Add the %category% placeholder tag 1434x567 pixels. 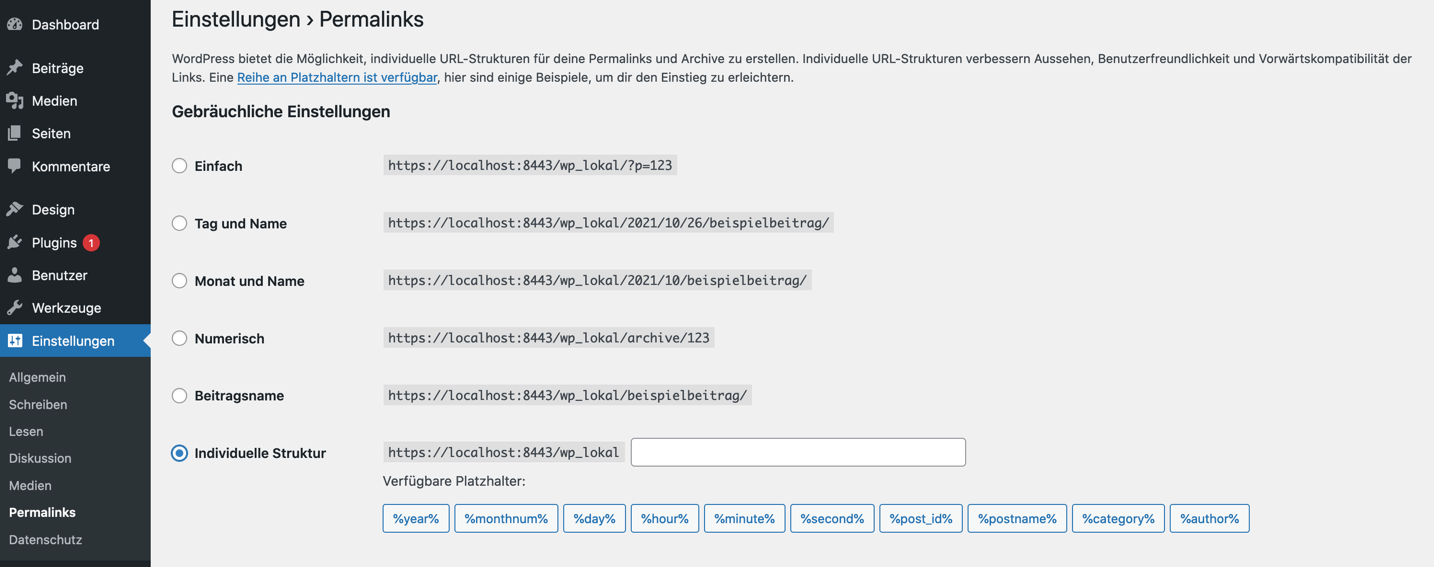click(1118, 518)
